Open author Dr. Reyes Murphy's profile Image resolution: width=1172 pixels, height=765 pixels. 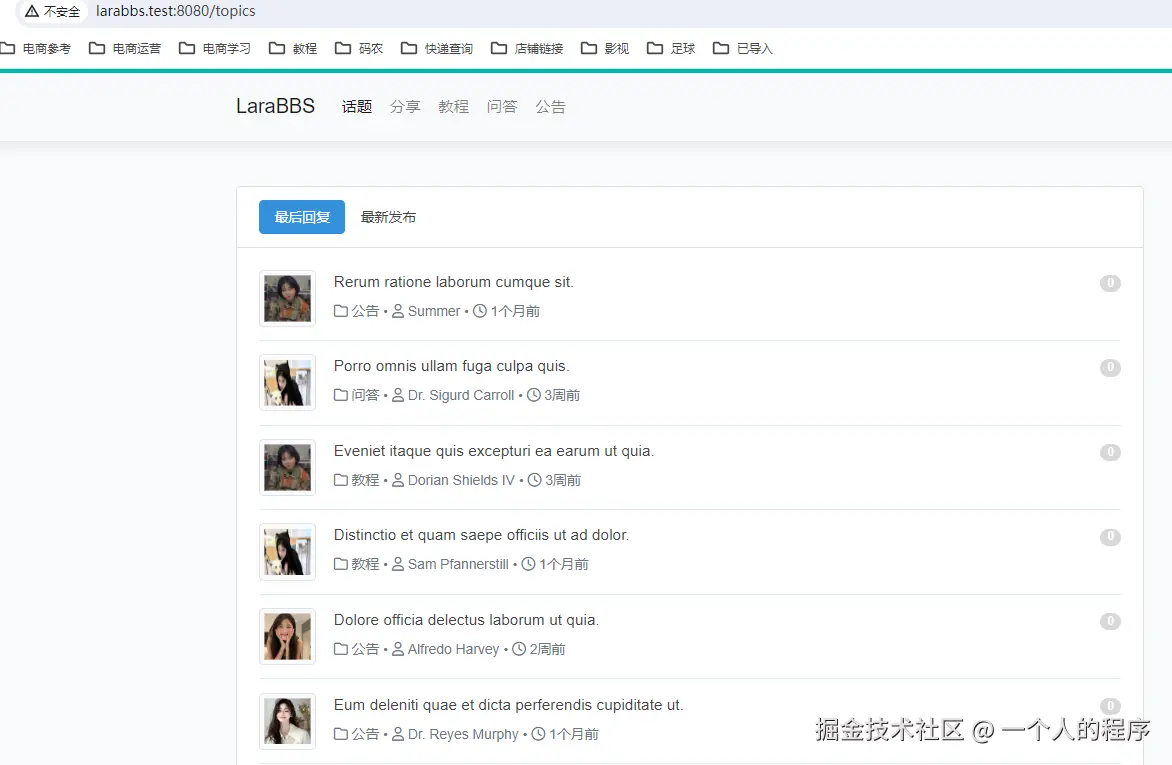(455, 734)
